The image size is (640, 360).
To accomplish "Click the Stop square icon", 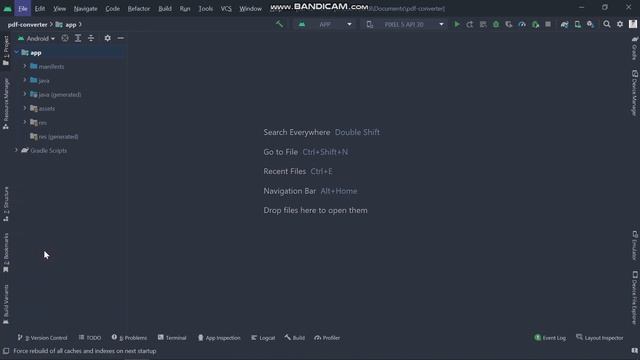I will [548, 24].
